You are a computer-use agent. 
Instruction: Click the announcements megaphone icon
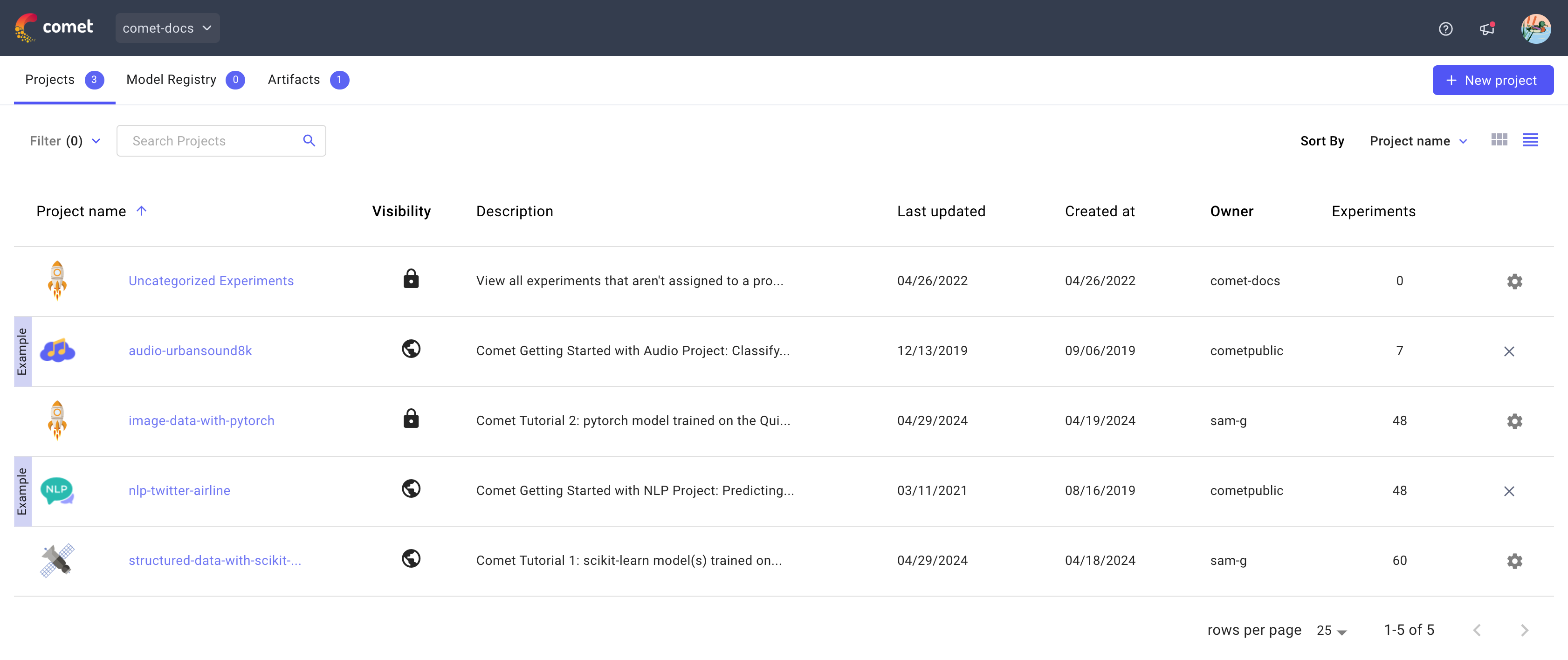[1487, 28]
